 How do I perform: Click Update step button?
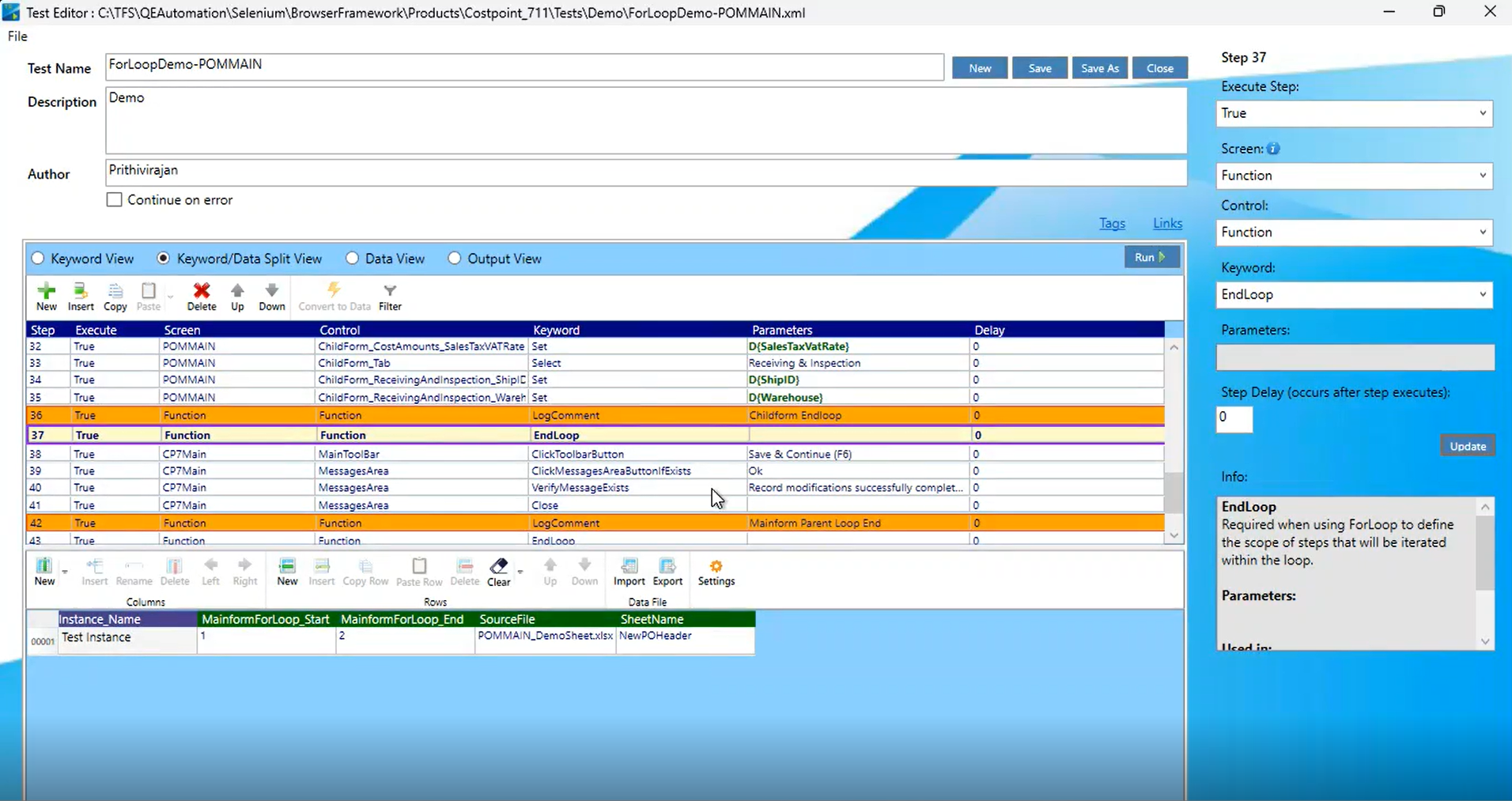click(x=1468, y=446)
